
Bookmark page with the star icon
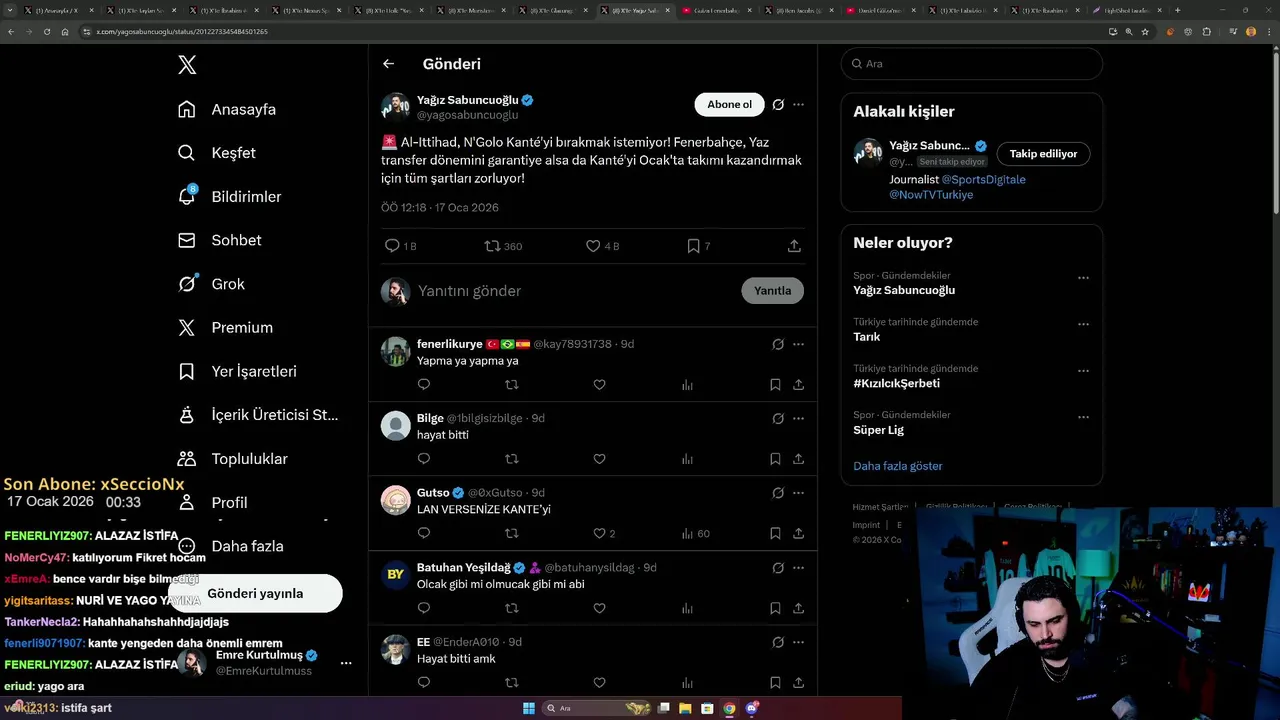pos(1145,31)
